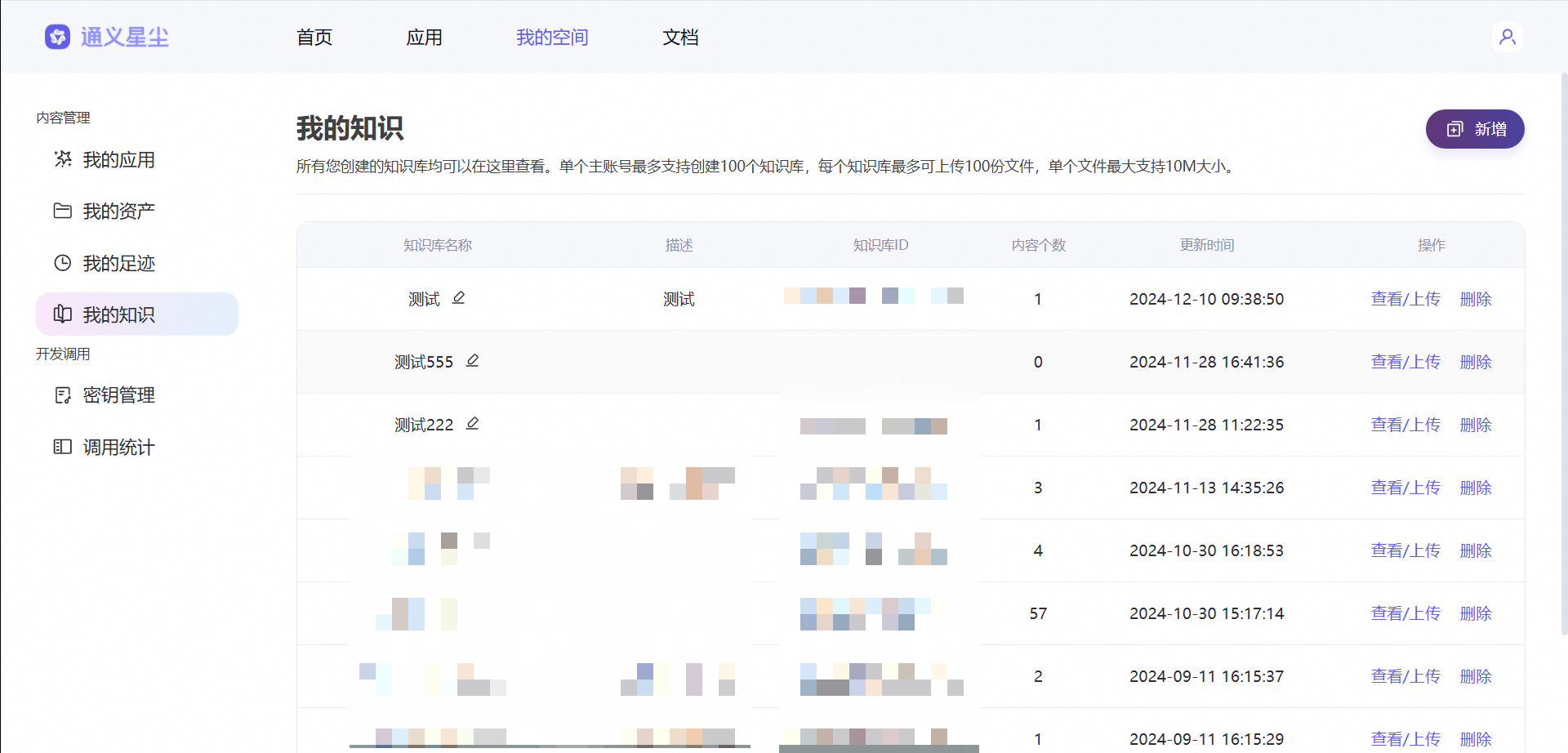
Task: Click the 调用统计 panel icon
Action: point(63,447)
